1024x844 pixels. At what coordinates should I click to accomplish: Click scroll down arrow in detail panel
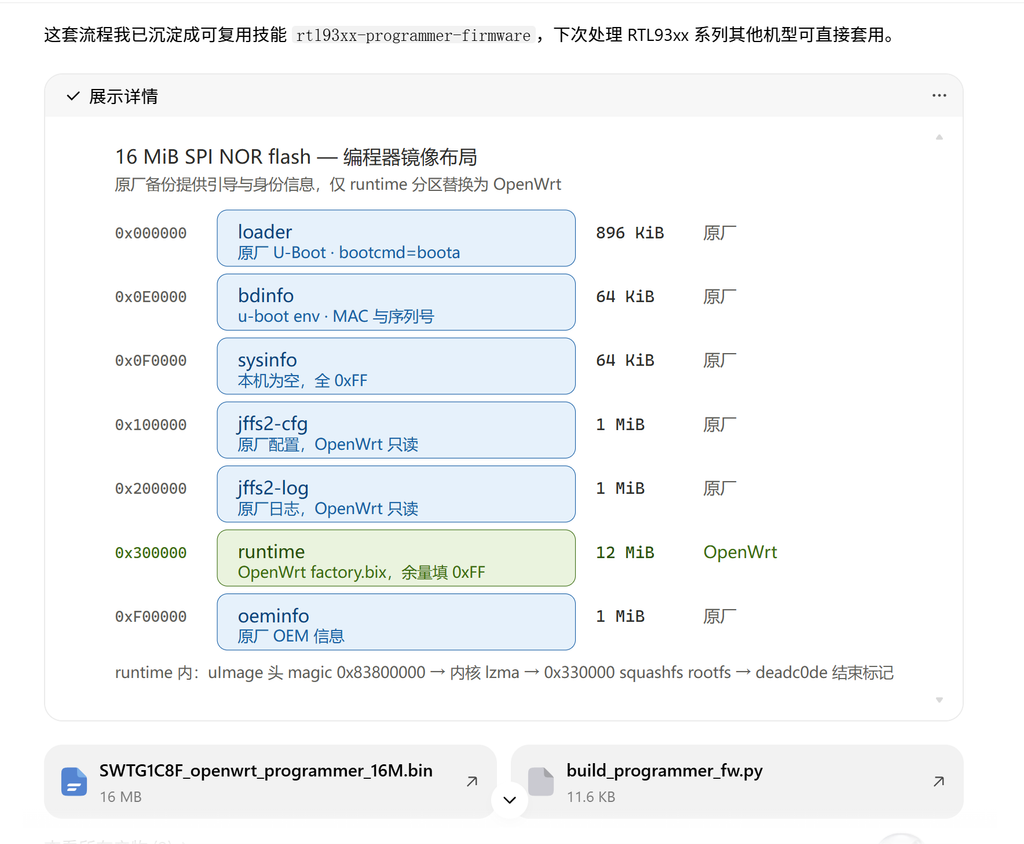tap(939, 700)
